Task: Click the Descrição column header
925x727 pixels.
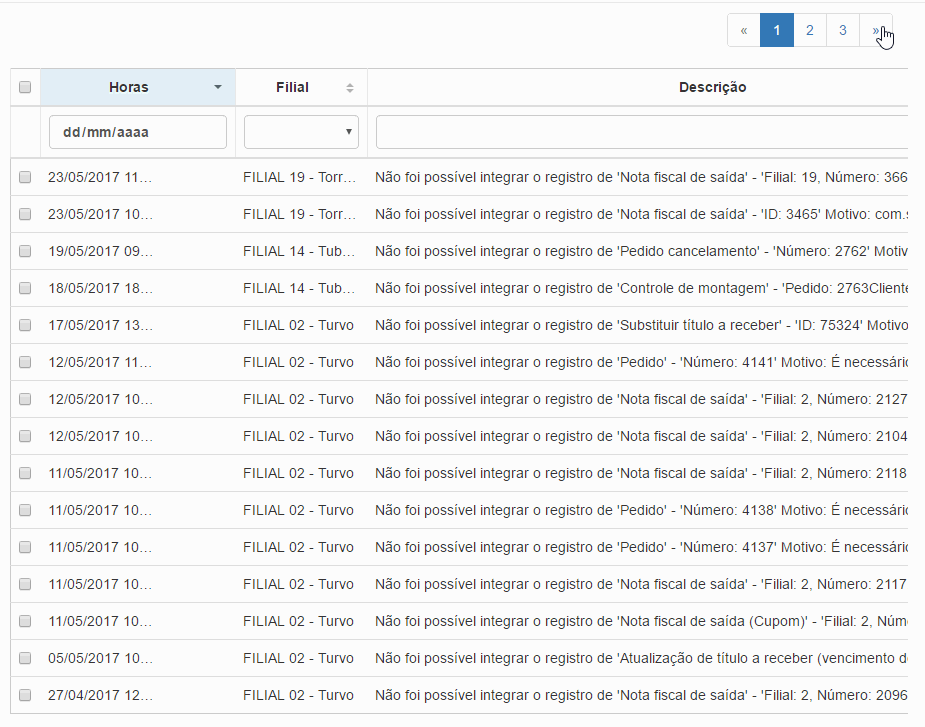Action: [712, 87]
